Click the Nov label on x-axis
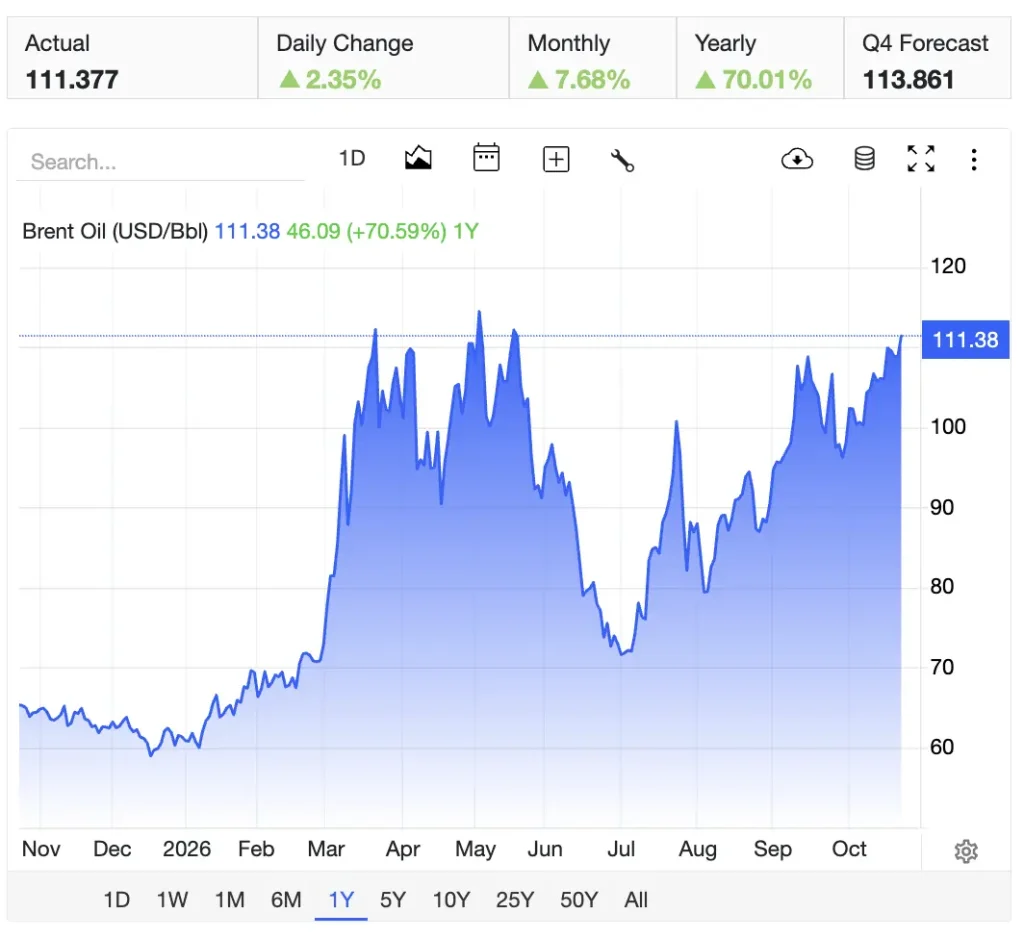The image size is (1024, 939). coord(41,849)
